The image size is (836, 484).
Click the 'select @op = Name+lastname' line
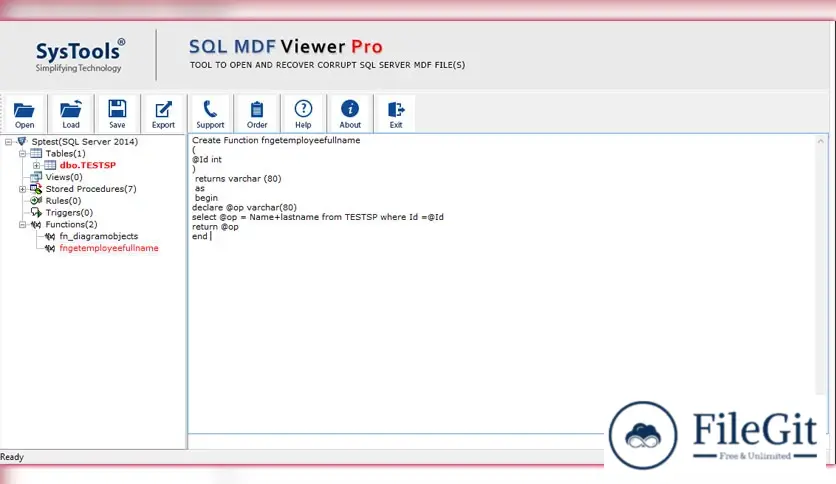(318, 217)
